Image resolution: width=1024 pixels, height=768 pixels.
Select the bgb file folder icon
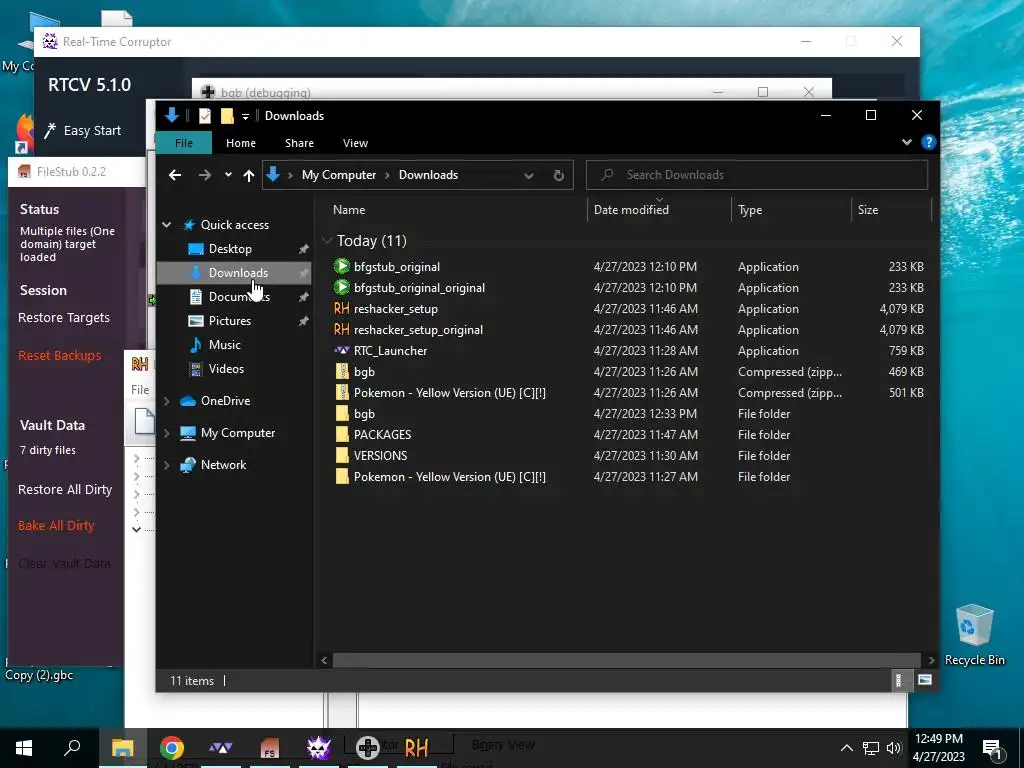point(342,413)
